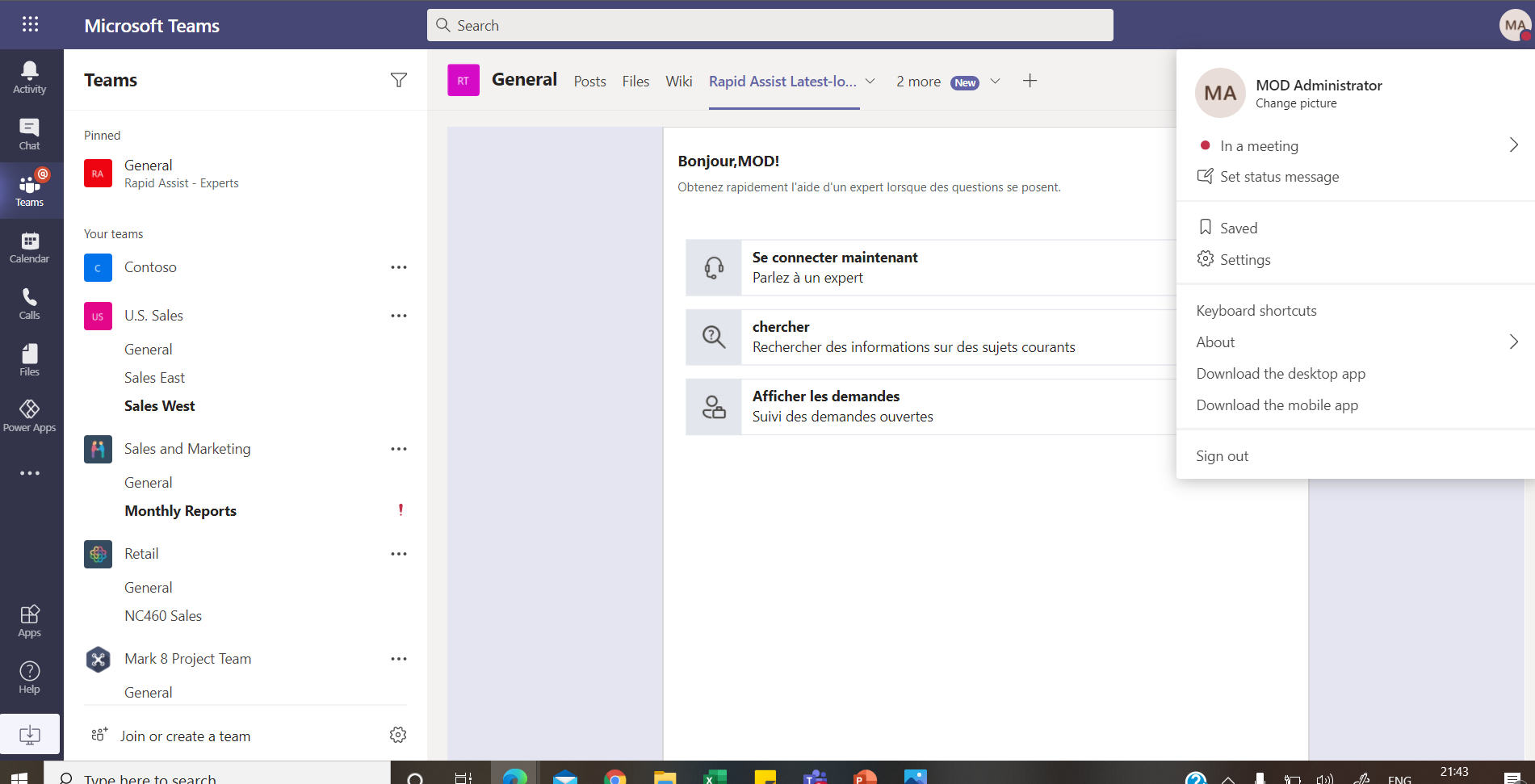Open Power Apps in the left rail
Viewport: 1535px width, 784px height.
(30, 417)
